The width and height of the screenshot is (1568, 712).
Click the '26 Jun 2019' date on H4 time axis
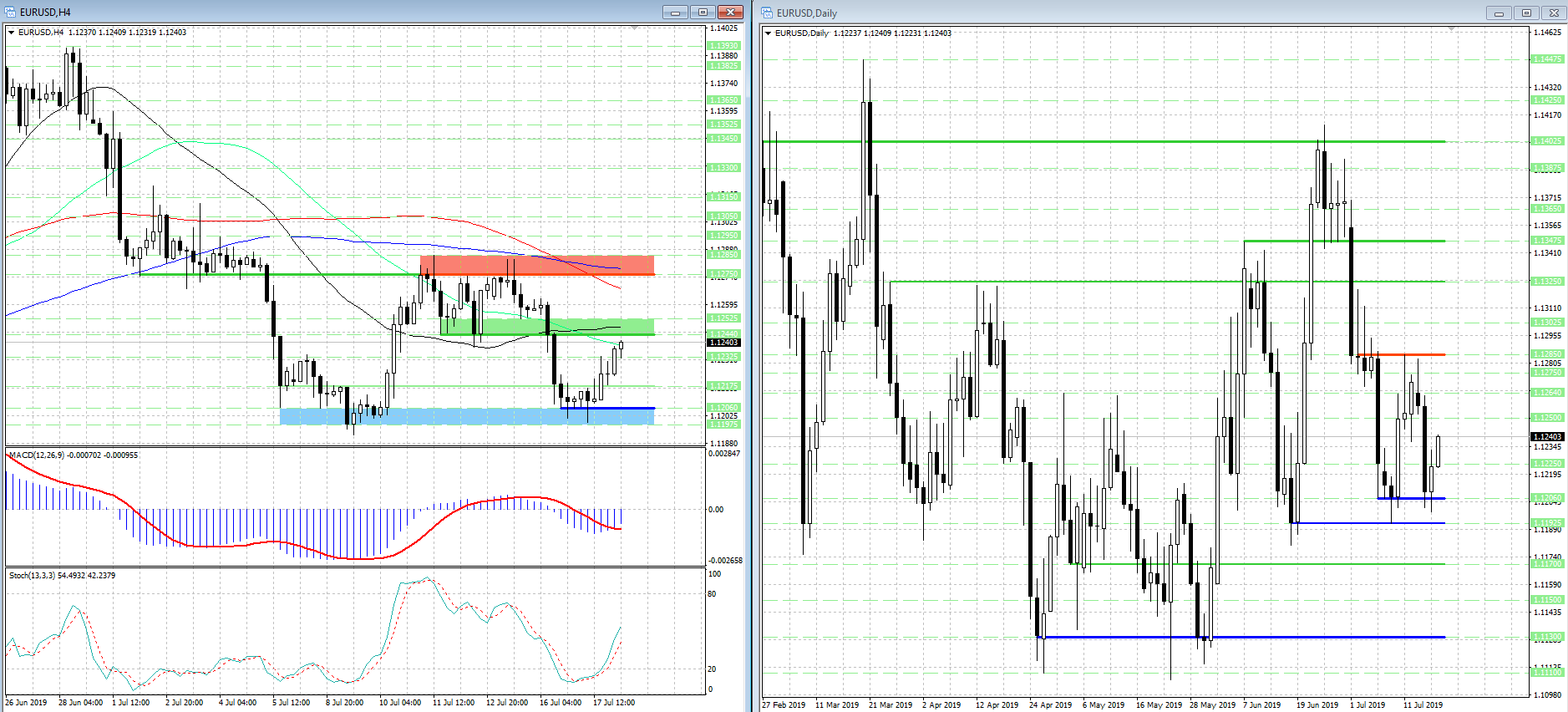pos(27,703)
